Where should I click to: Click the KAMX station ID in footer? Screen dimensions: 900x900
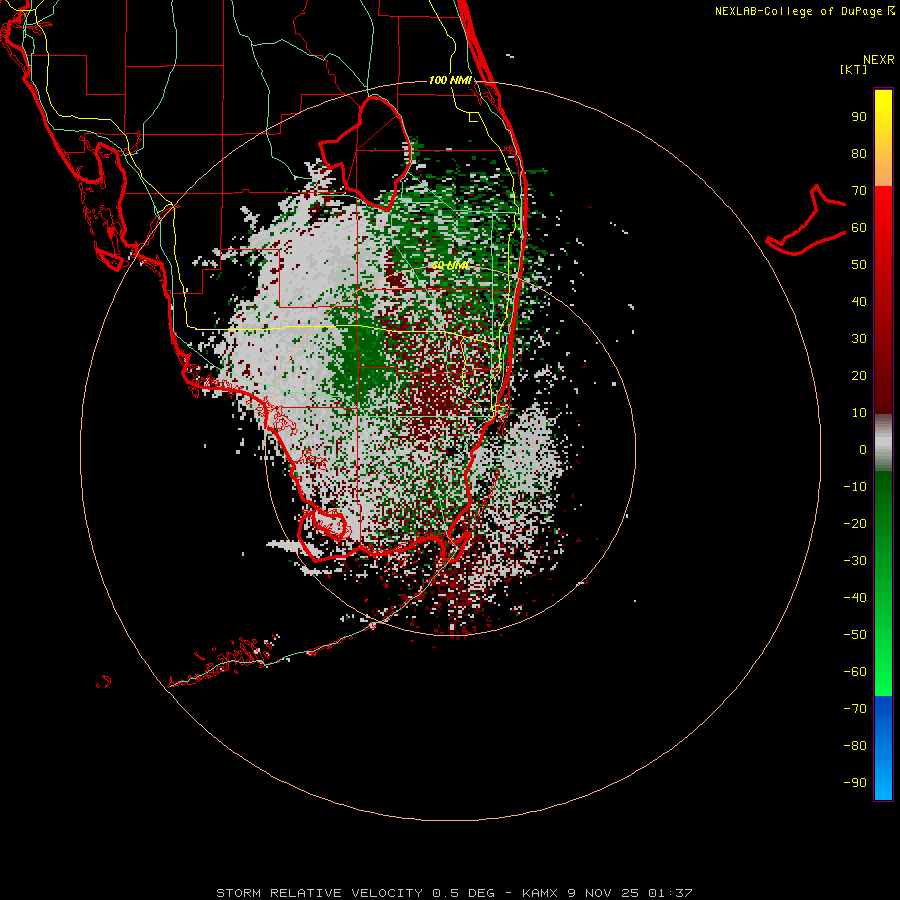click(540, 893)
